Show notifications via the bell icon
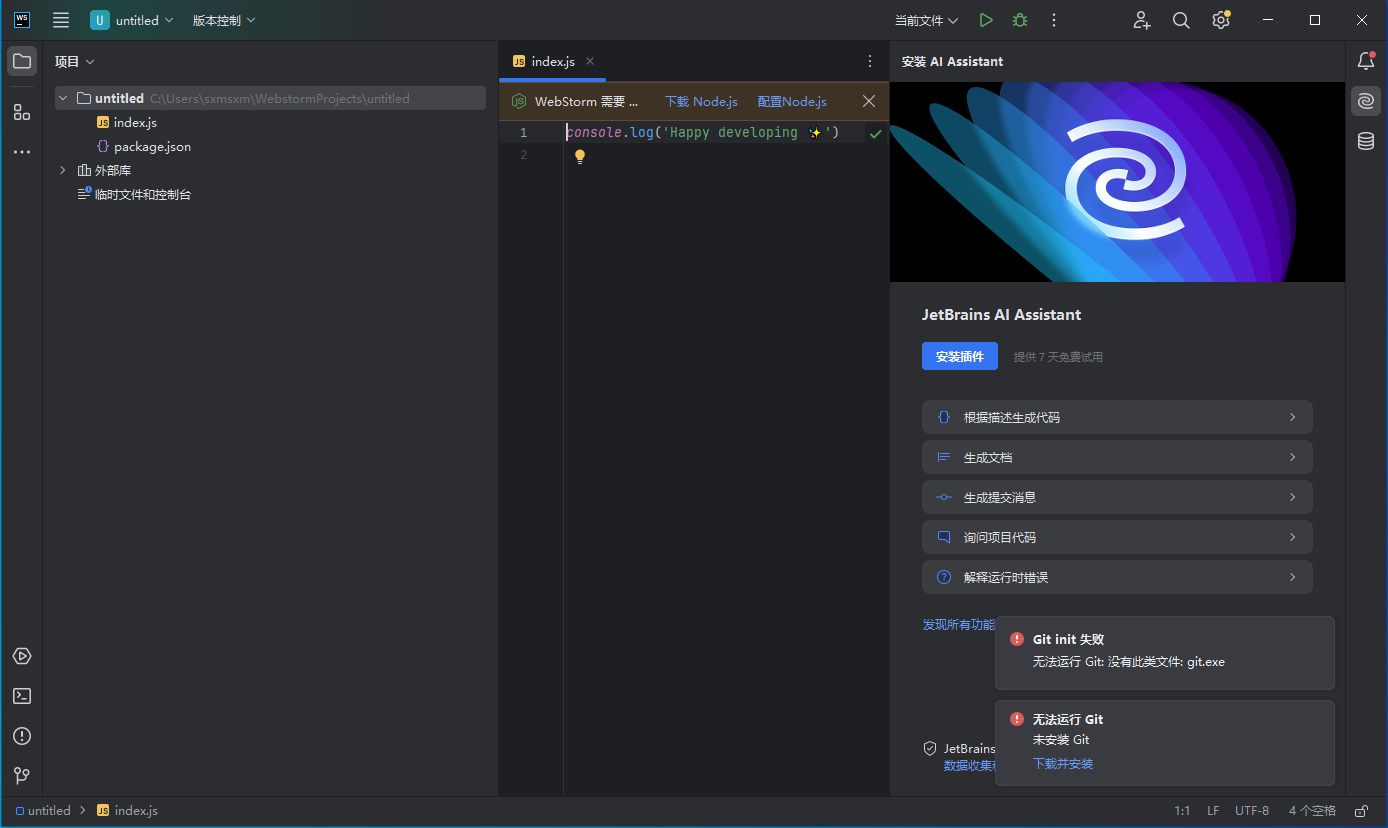The image size is (1388, 828). 1366,61
